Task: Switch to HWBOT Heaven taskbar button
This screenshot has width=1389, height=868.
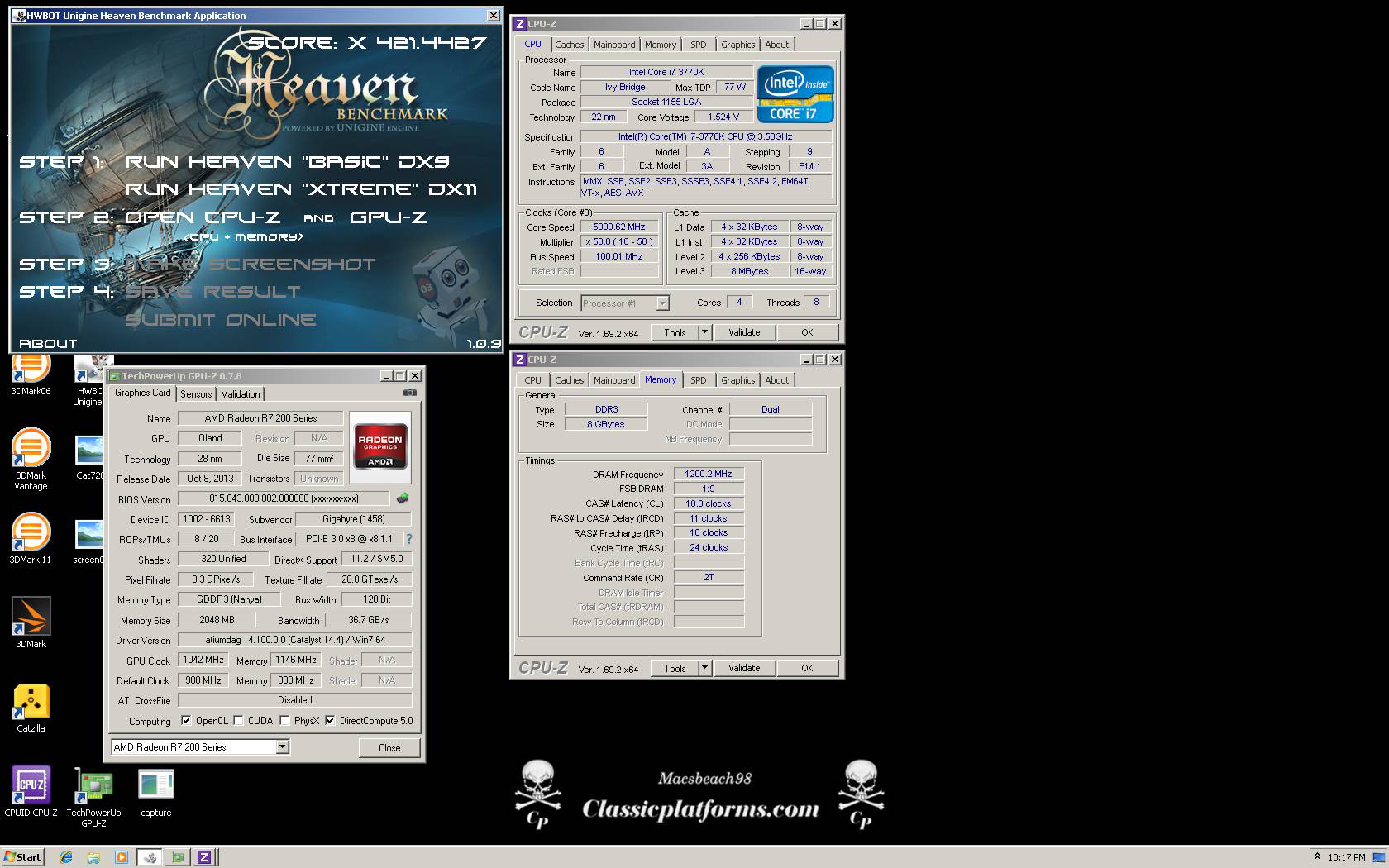Action: coord(150,857)
